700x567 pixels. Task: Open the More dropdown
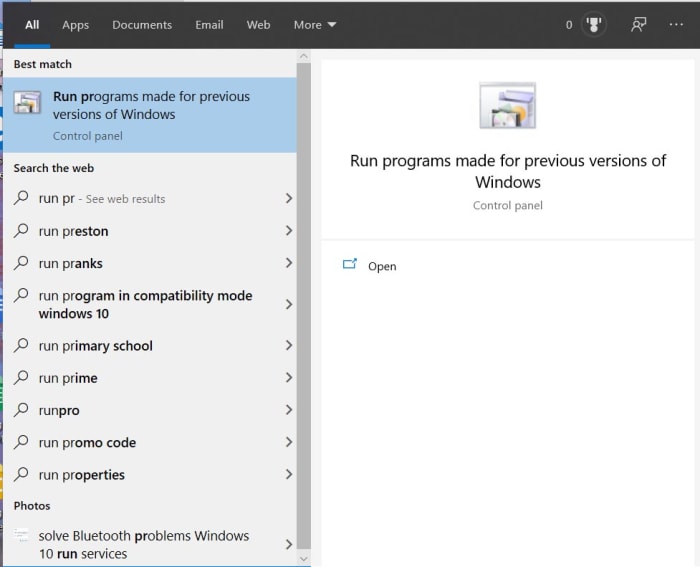click(x=315, y=25)
